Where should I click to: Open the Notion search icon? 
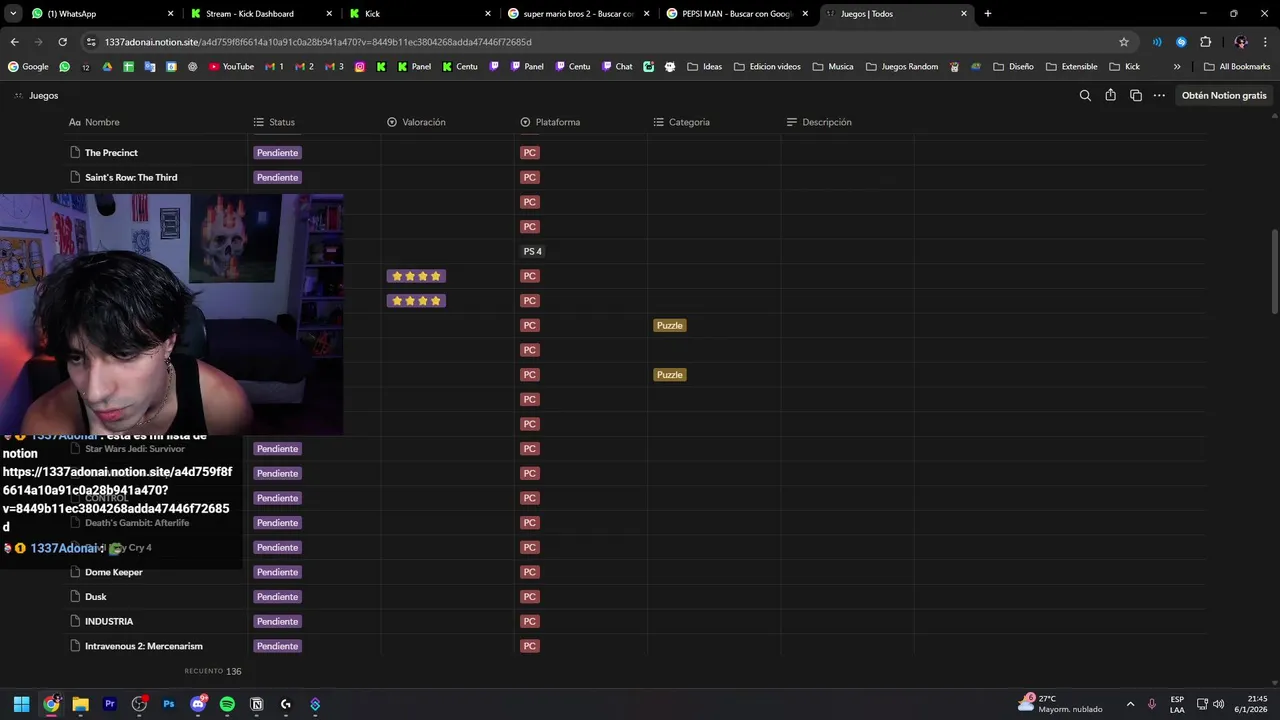[1085, 96]
